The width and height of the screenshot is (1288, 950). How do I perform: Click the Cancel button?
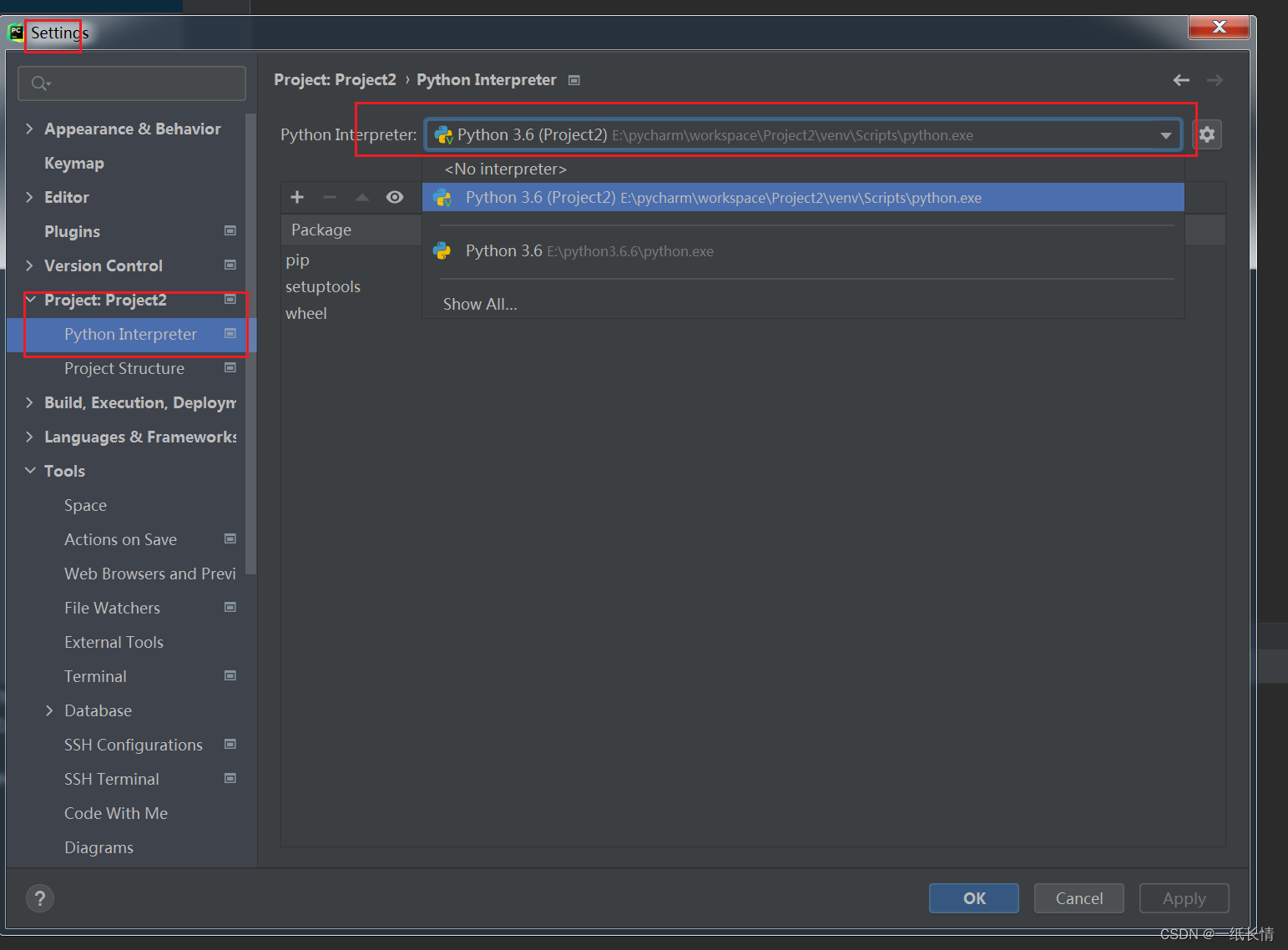point(1079,898)
